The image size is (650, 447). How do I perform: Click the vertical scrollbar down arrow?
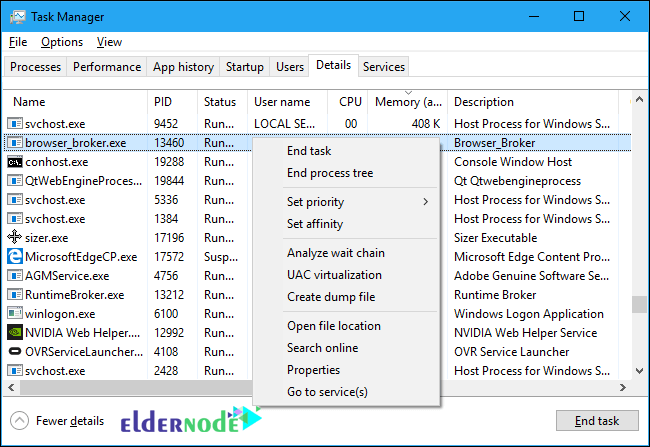(639, 371)
